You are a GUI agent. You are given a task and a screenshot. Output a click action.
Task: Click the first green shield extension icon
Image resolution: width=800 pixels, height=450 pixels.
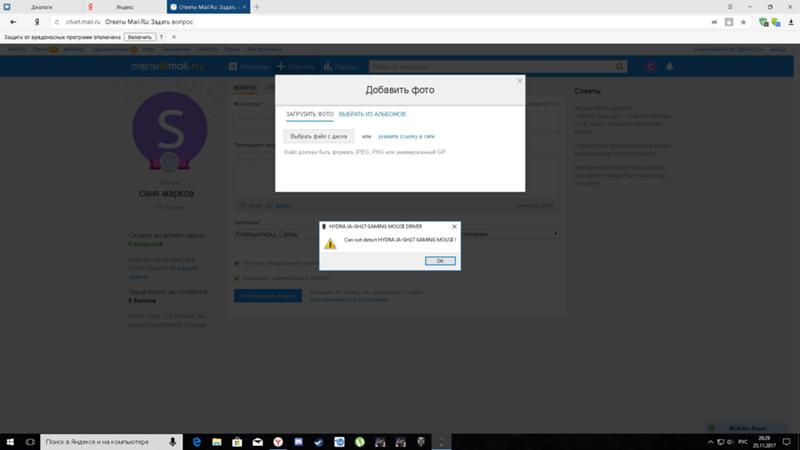pyautogui.click(x=763, y=22)
